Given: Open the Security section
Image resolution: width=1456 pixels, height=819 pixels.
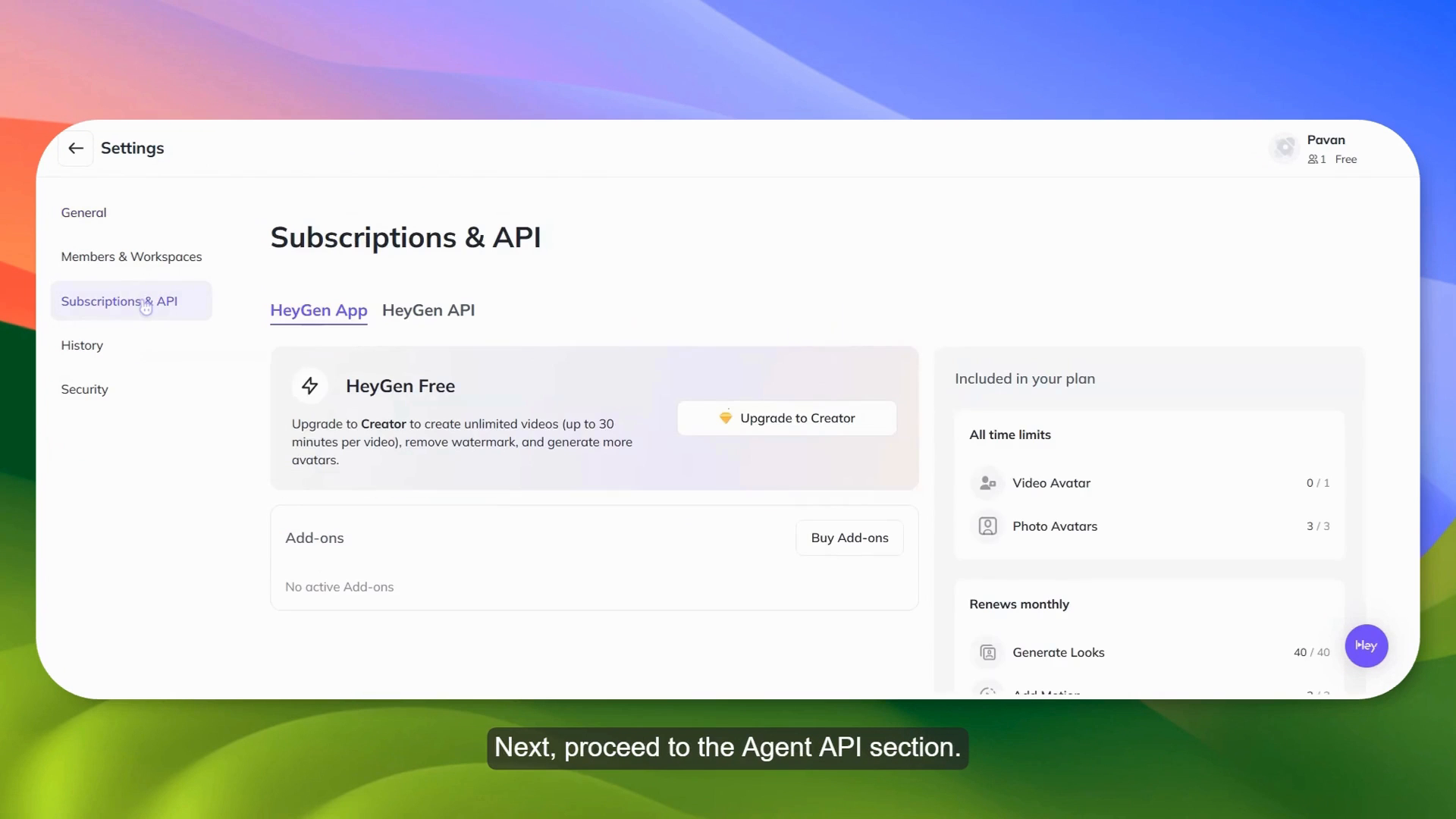Looking at the screenshot, I should pyautogui.click(x=84, y=389).
